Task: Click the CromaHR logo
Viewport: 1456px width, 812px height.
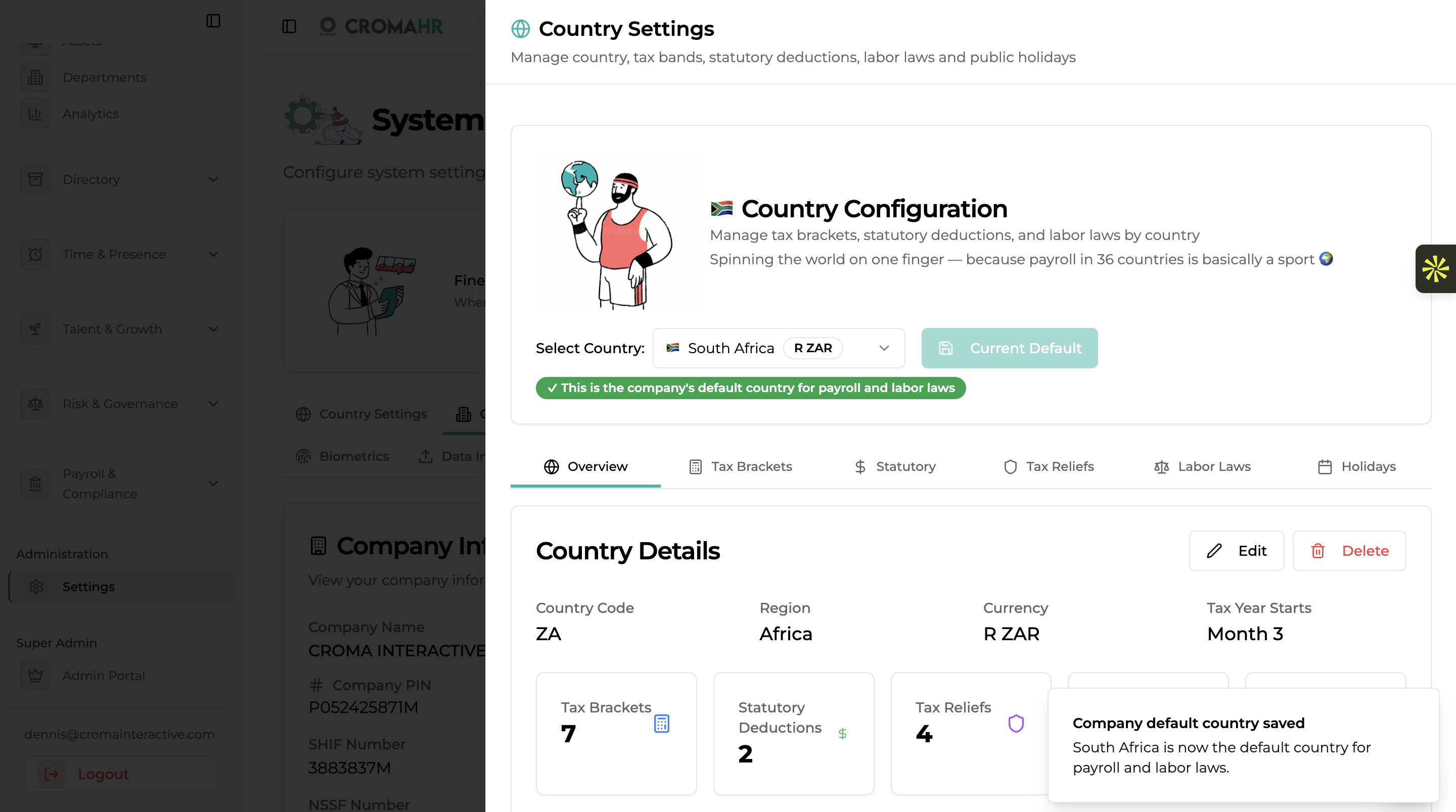Action: [382, 26]
